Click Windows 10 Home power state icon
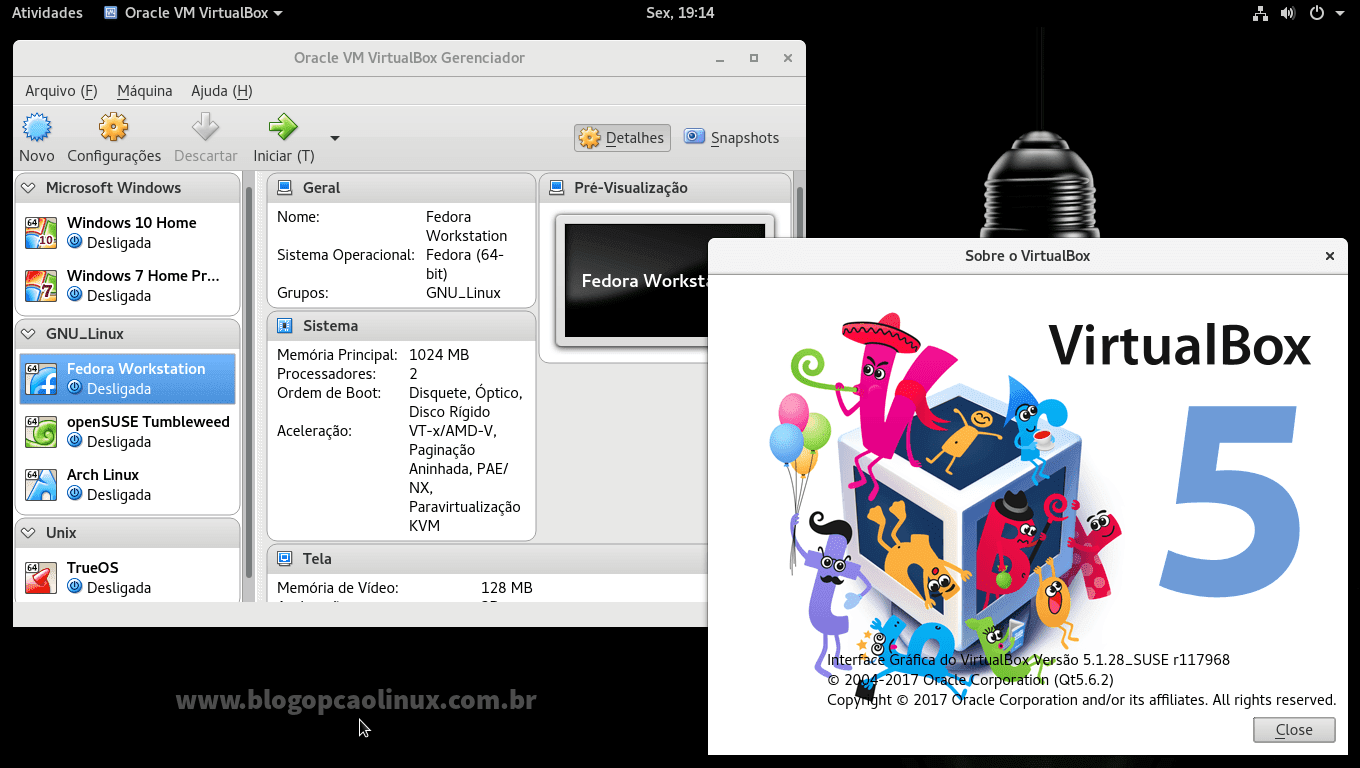This screenshot has height=768, width=1360. (75, 242)
